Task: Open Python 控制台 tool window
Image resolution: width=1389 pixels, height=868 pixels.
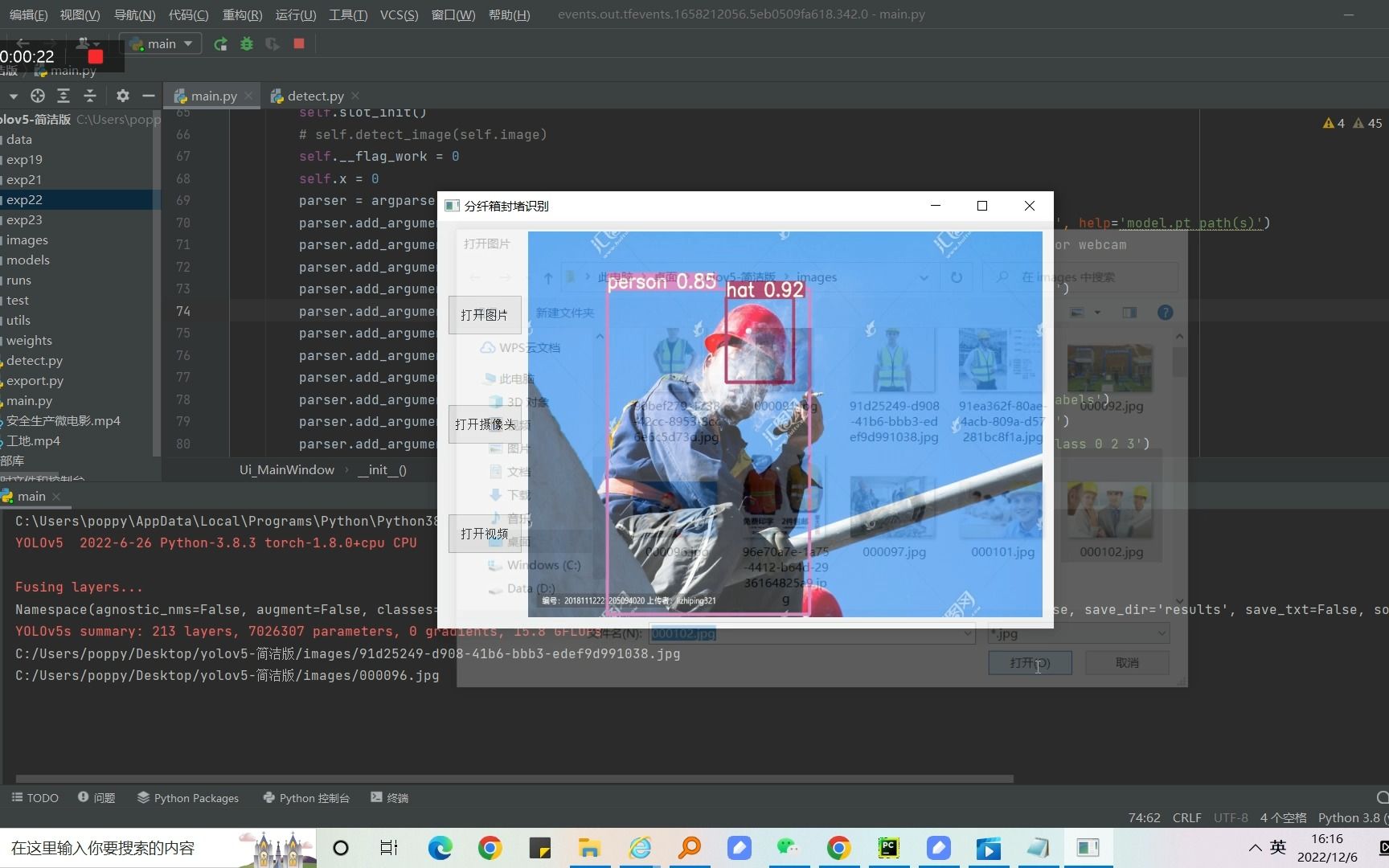Action: pyautogui.click(x=306, y=798)
